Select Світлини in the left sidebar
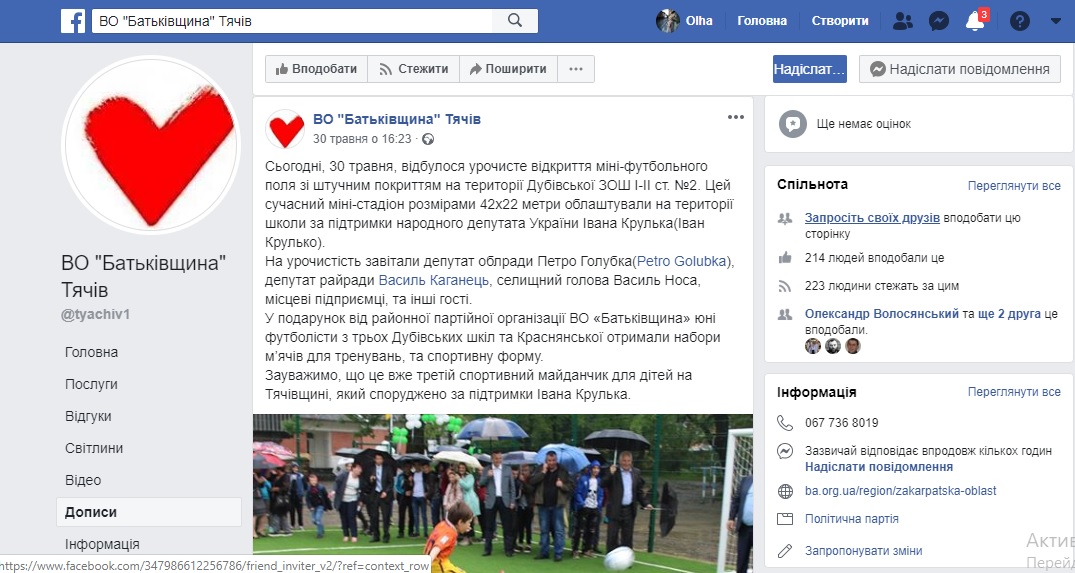The width and height of the screenshot is (1075, 573). (x=94, y=448)
